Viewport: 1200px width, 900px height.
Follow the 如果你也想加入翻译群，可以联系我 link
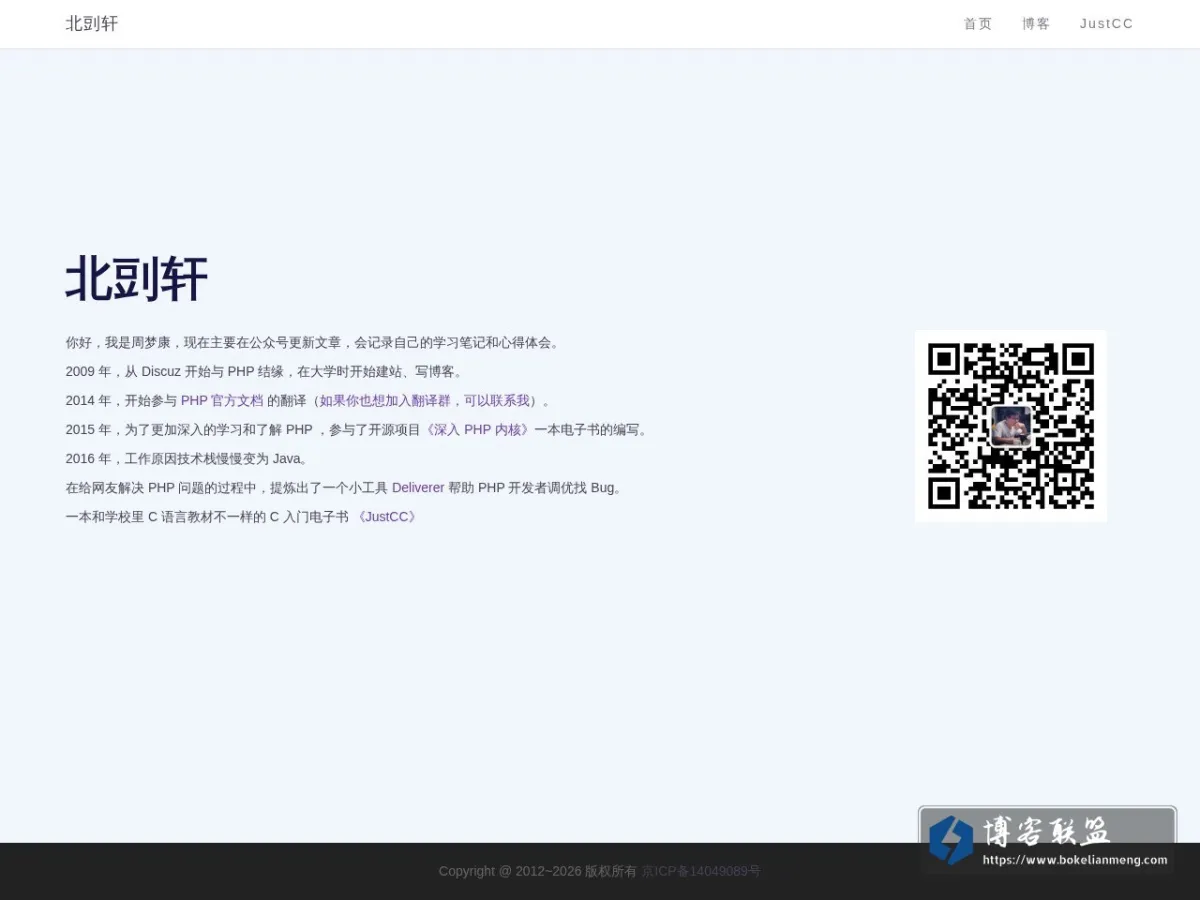coord(425,401)
